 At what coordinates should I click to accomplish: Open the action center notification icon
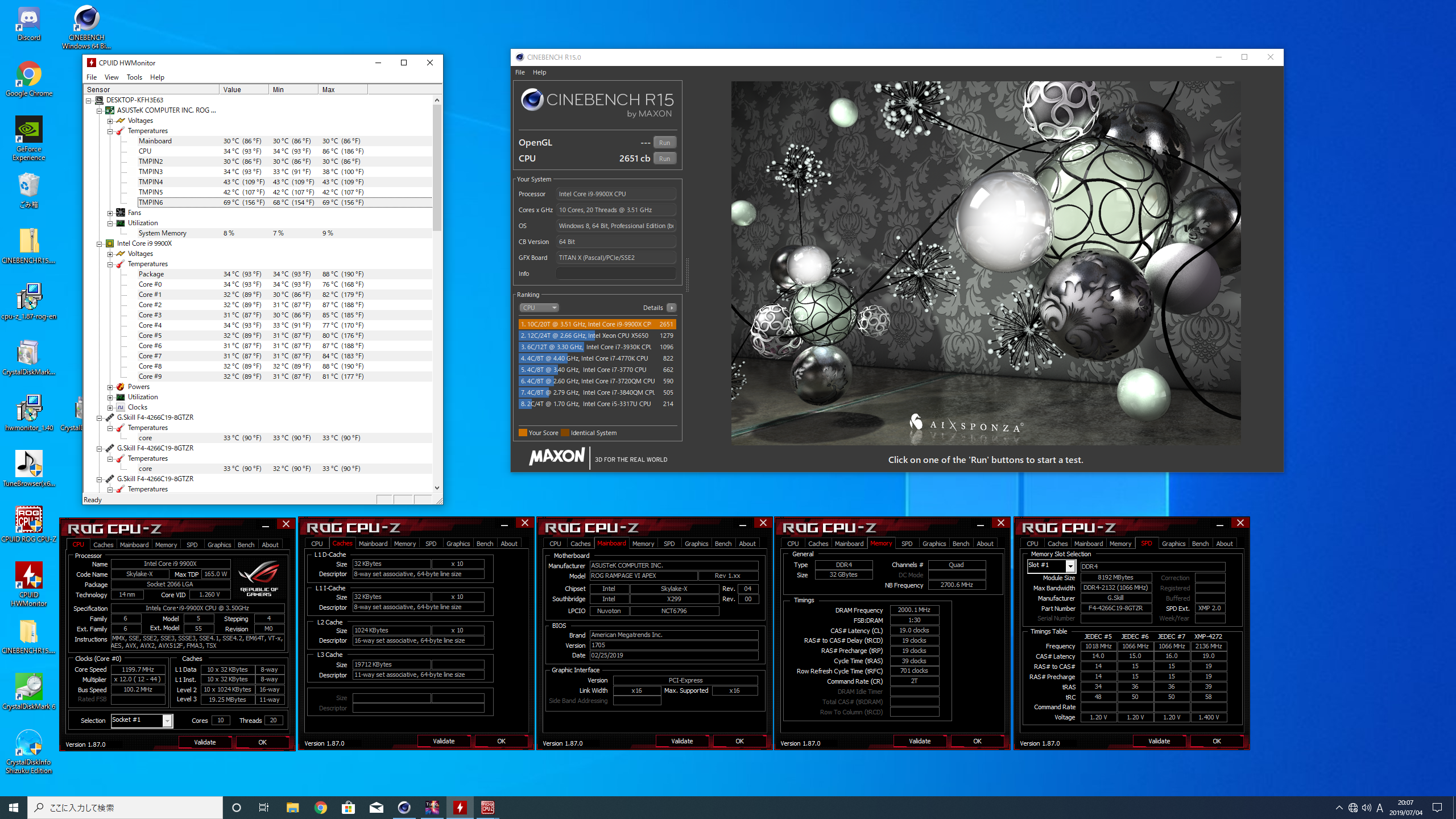tap(1437, 808)
